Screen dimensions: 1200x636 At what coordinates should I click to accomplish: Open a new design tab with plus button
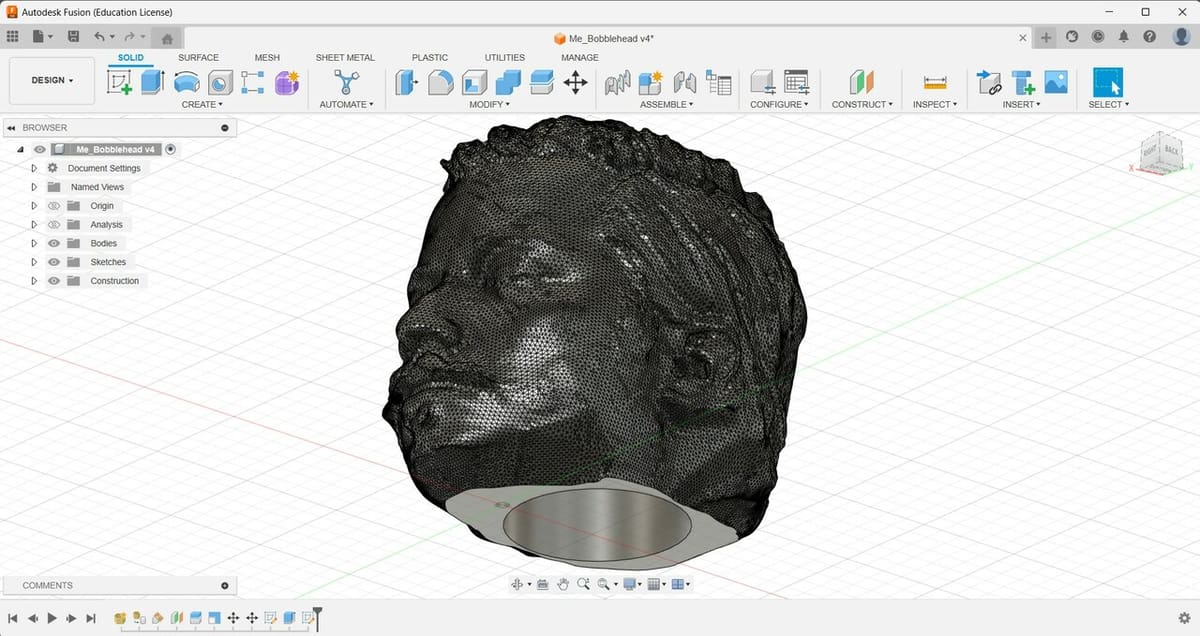(x=1046, y=38)
